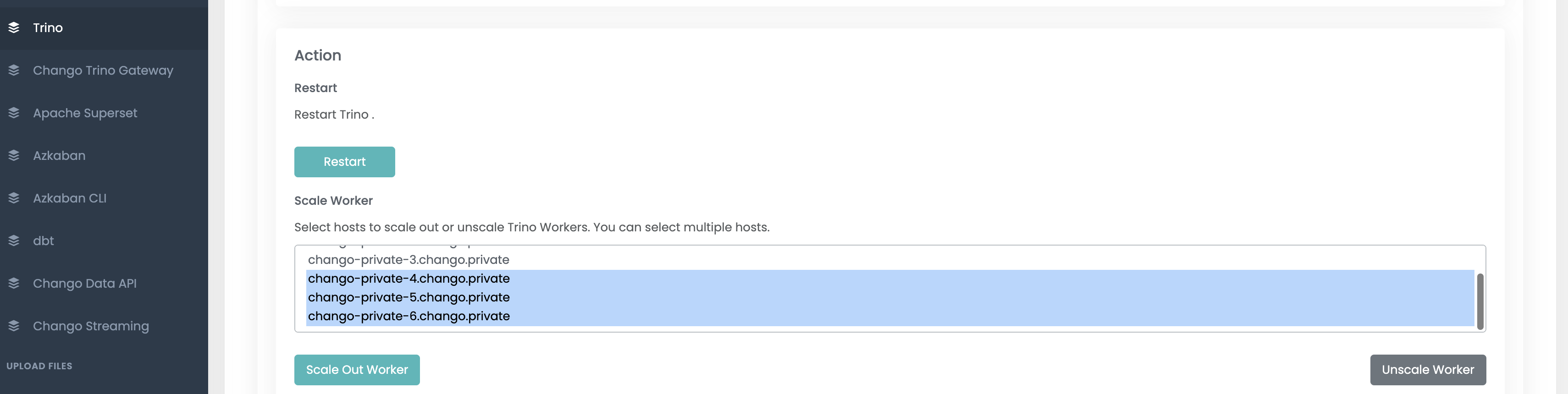
Task: Click the Restart Trino button
Action: (344, 162)
